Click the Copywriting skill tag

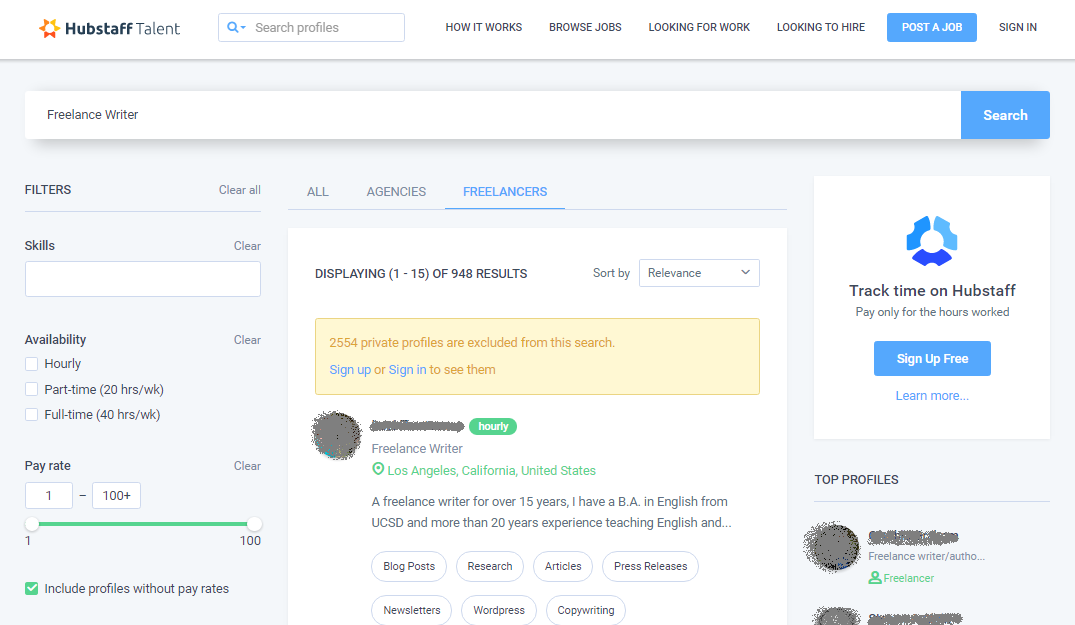pyautogui.click(x=585, y=610)
